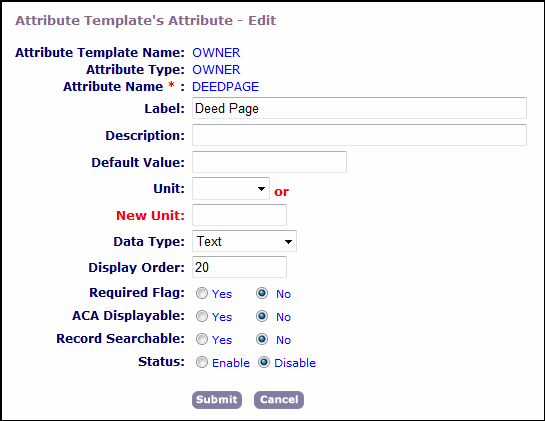Set Required Flag to Yes
This screenshot has width=545, height=421.
point(202,293)
